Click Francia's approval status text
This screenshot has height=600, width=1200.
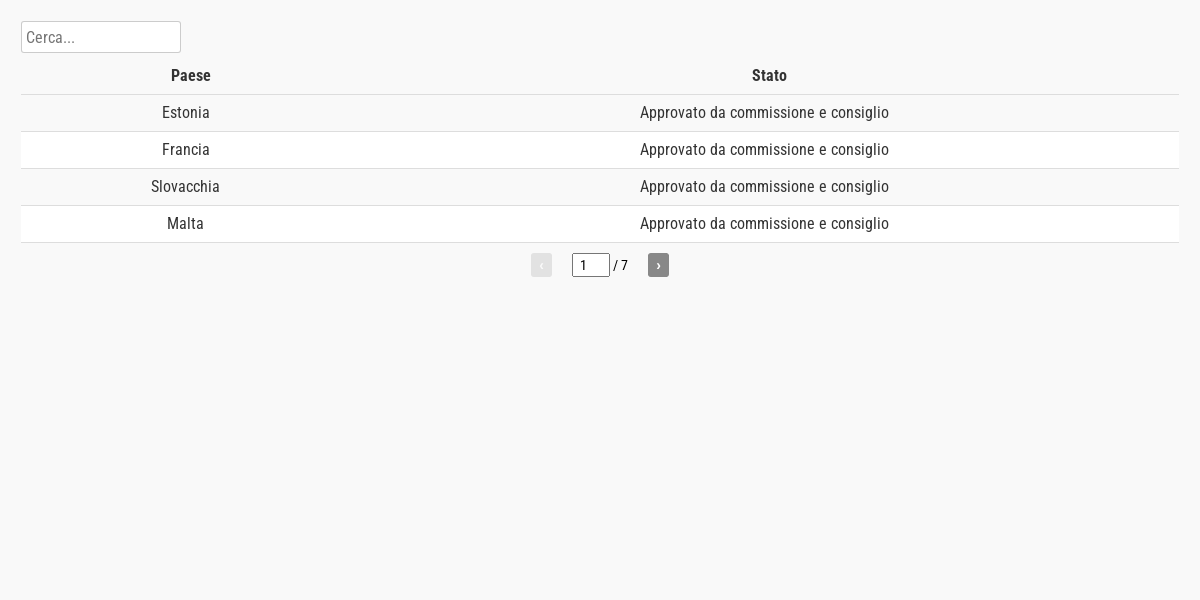coord(764,150)
